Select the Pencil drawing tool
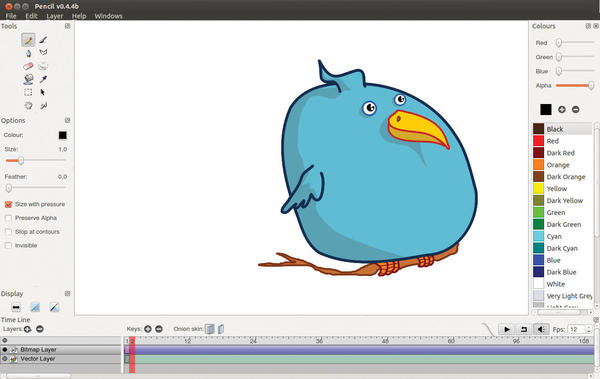600x379 pixels. [x=28, y=40]
